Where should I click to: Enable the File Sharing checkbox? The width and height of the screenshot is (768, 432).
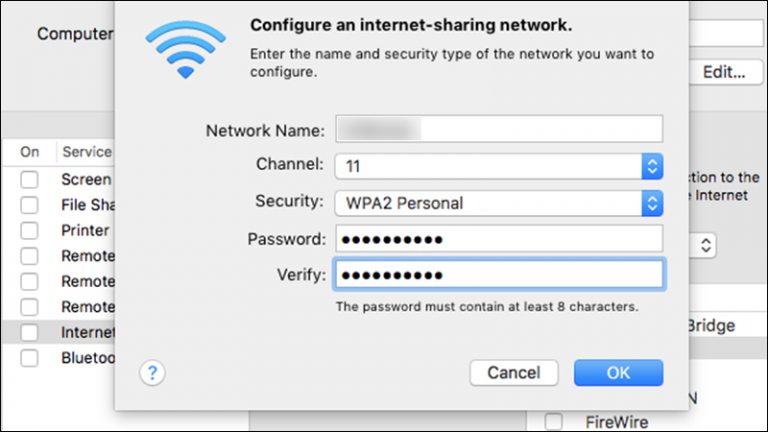click(x=30, y=205)
